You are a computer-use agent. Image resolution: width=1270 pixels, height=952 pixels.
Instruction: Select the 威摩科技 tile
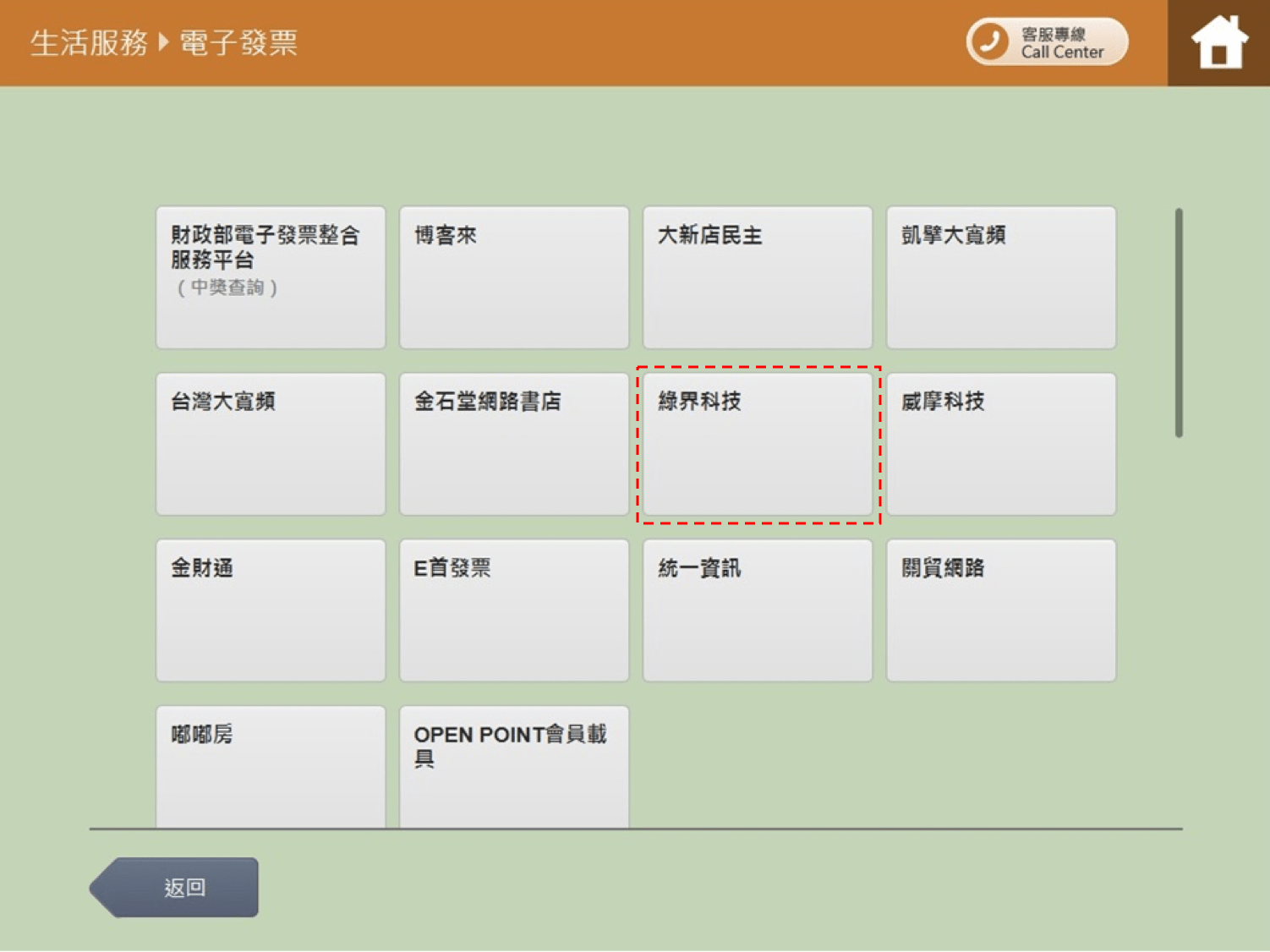click(1001, 444)
